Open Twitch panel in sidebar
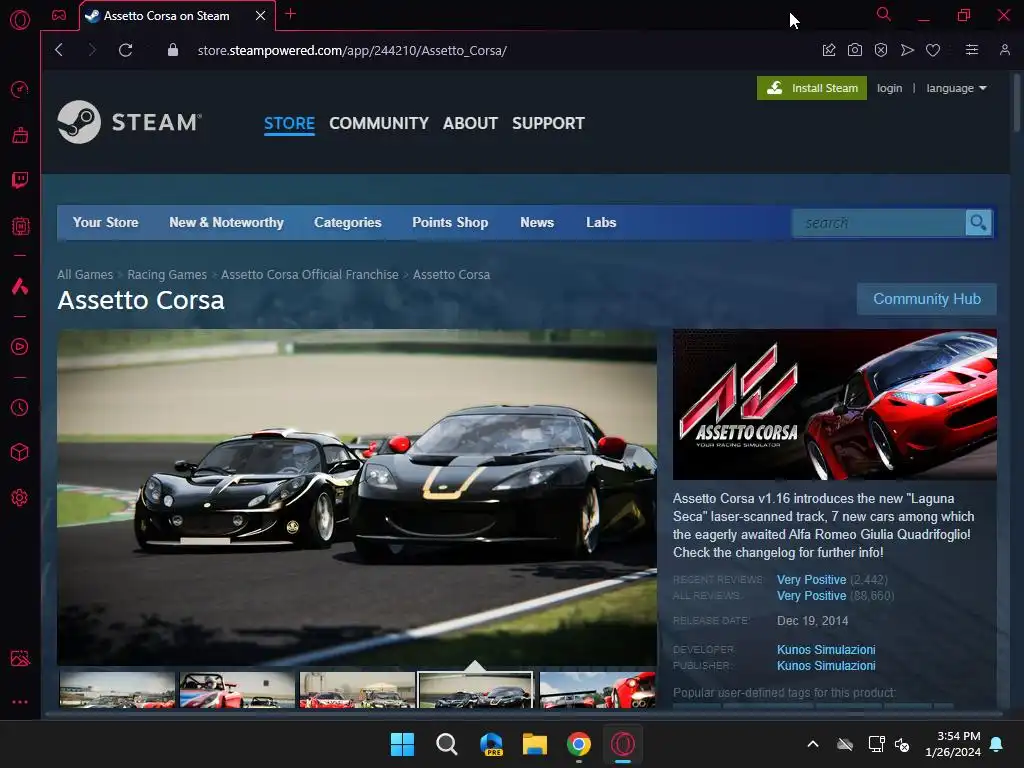The width and height of the screenshot is (1024, 768). coord(20,180)
